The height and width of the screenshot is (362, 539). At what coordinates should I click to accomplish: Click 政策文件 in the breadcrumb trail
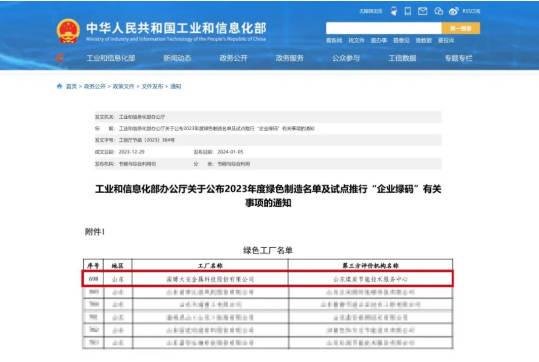123,86
